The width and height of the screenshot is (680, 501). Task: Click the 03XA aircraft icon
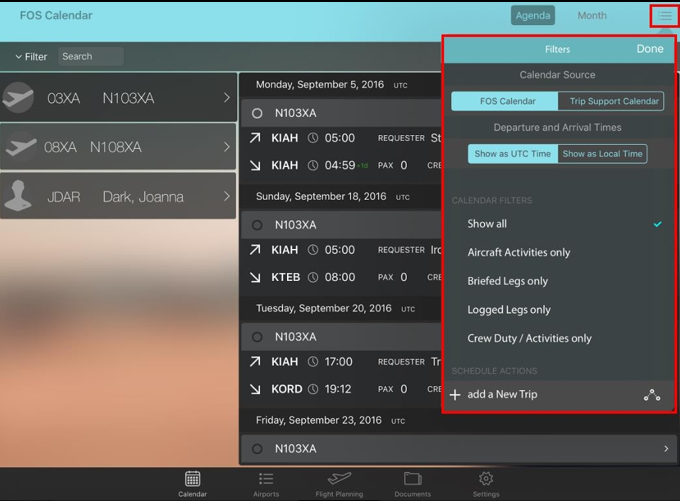19,98
